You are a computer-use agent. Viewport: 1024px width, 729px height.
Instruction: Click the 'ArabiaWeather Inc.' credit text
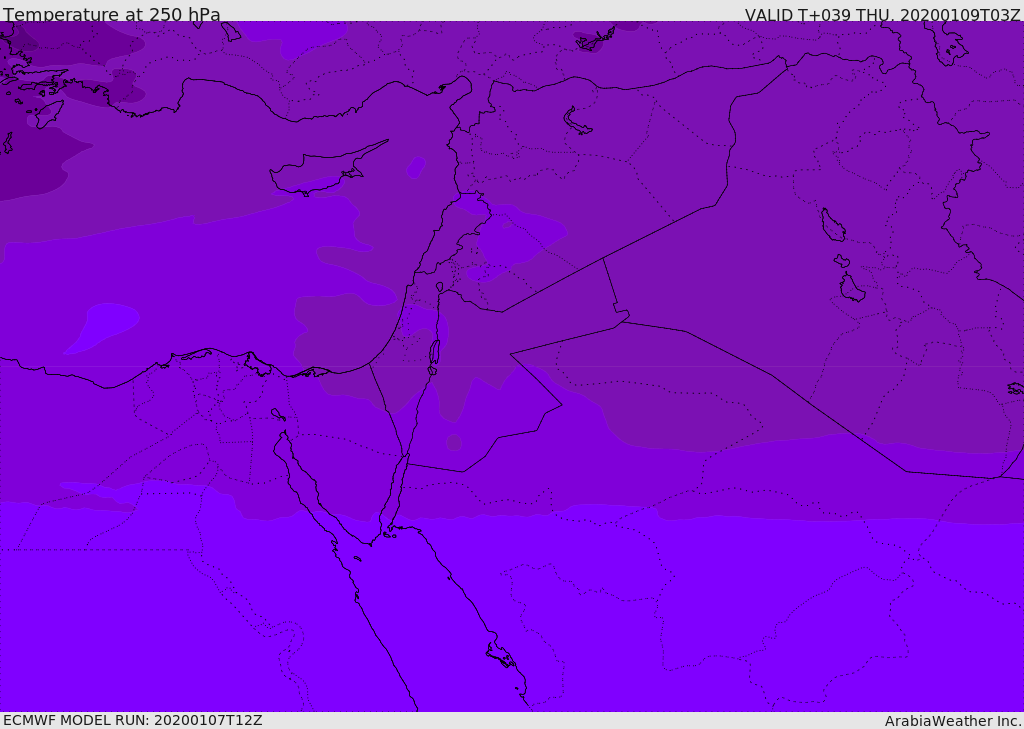coord(953,721)
